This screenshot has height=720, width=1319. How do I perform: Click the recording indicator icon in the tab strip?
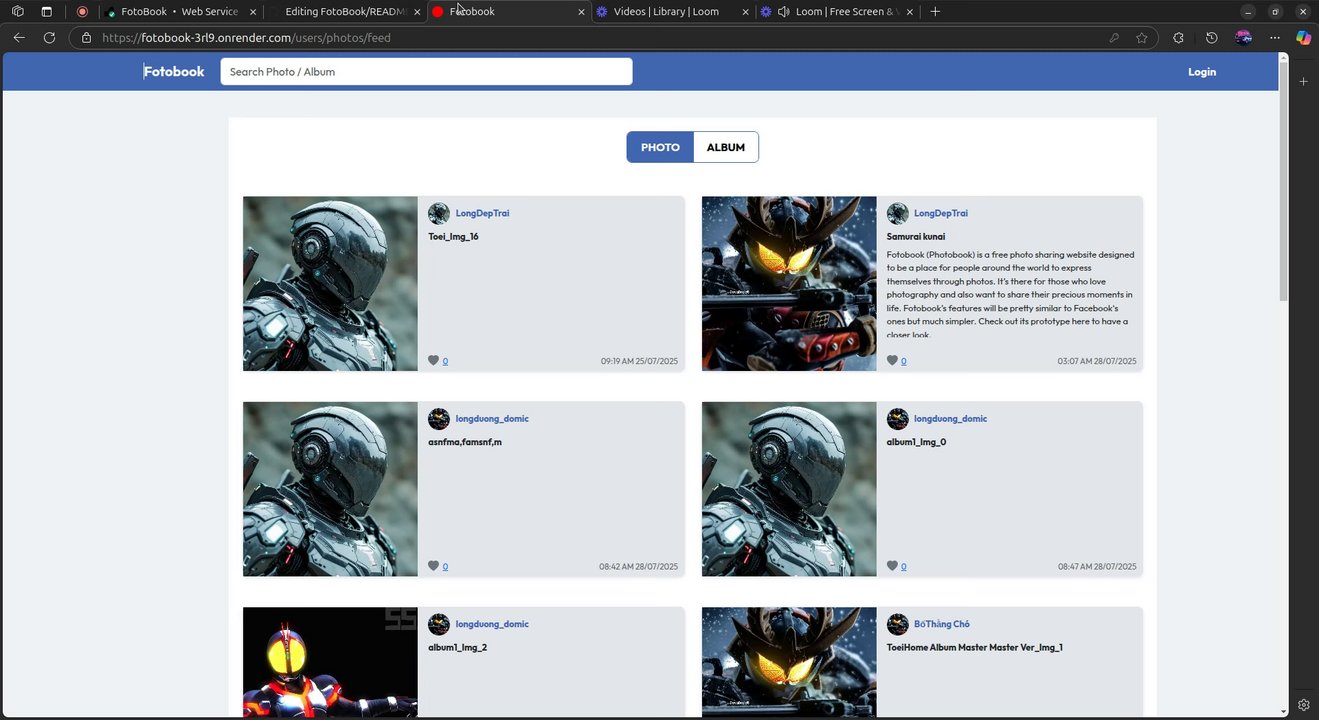coord(82,12)
